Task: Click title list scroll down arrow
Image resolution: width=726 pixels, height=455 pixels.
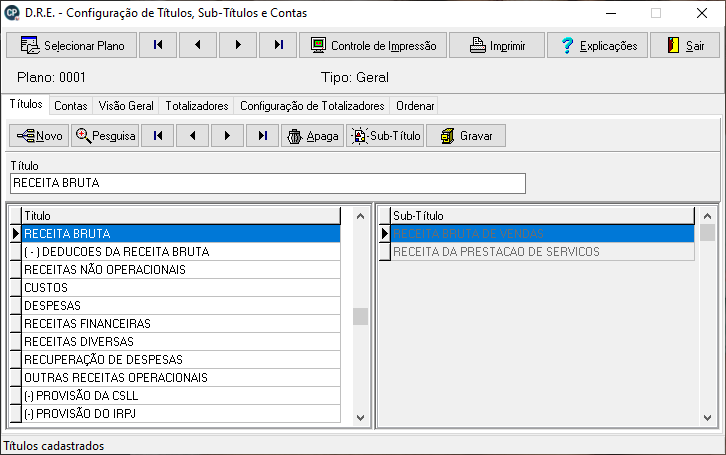Action: (x=360, y=418)
